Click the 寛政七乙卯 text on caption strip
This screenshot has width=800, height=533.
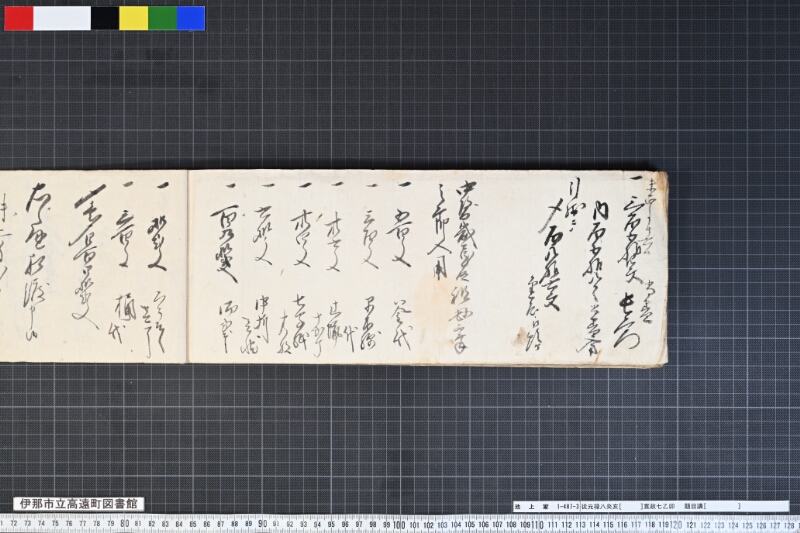point(659,506)
